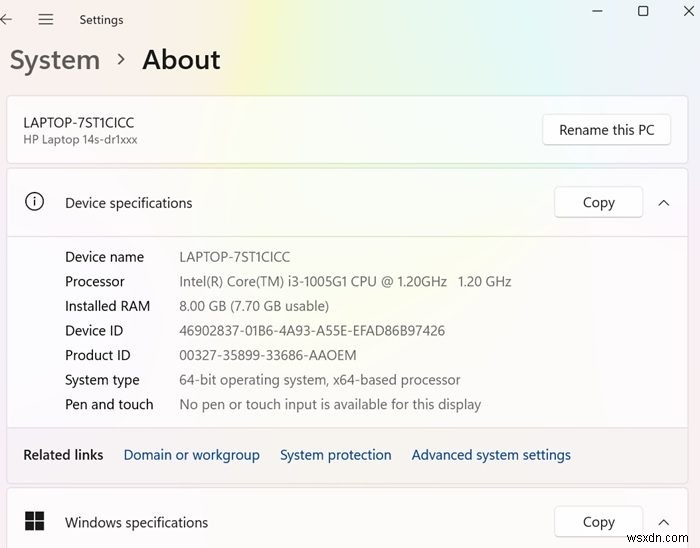
Task: Click the Installed RAM label
Action: [x=108, y=306]
